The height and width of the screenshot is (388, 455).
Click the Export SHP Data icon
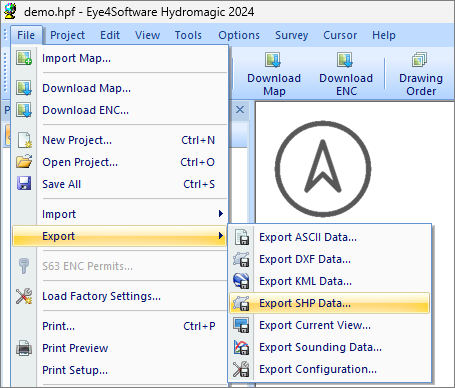click(241, 303)
